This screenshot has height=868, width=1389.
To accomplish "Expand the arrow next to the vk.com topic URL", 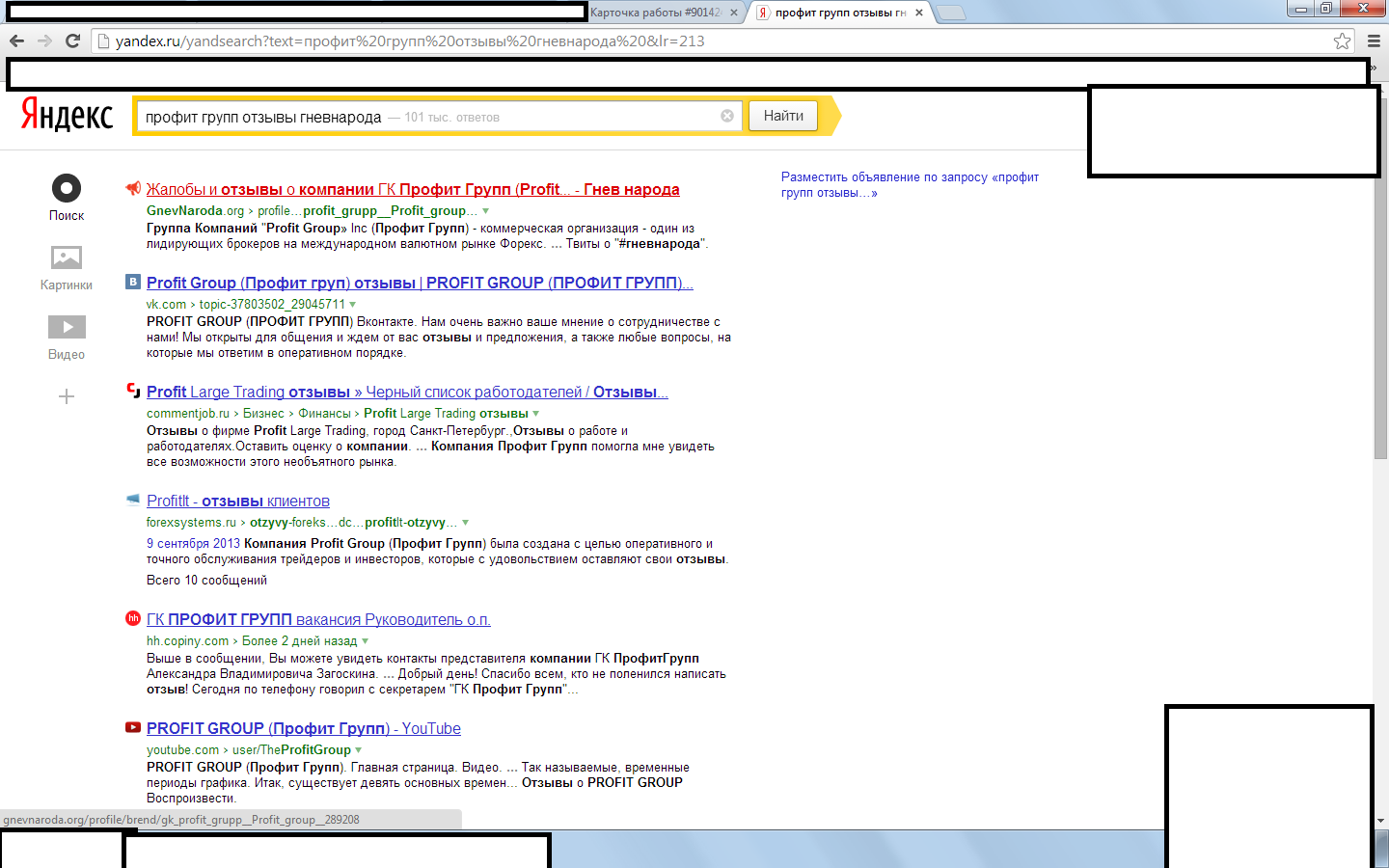I will coord(352,305).
